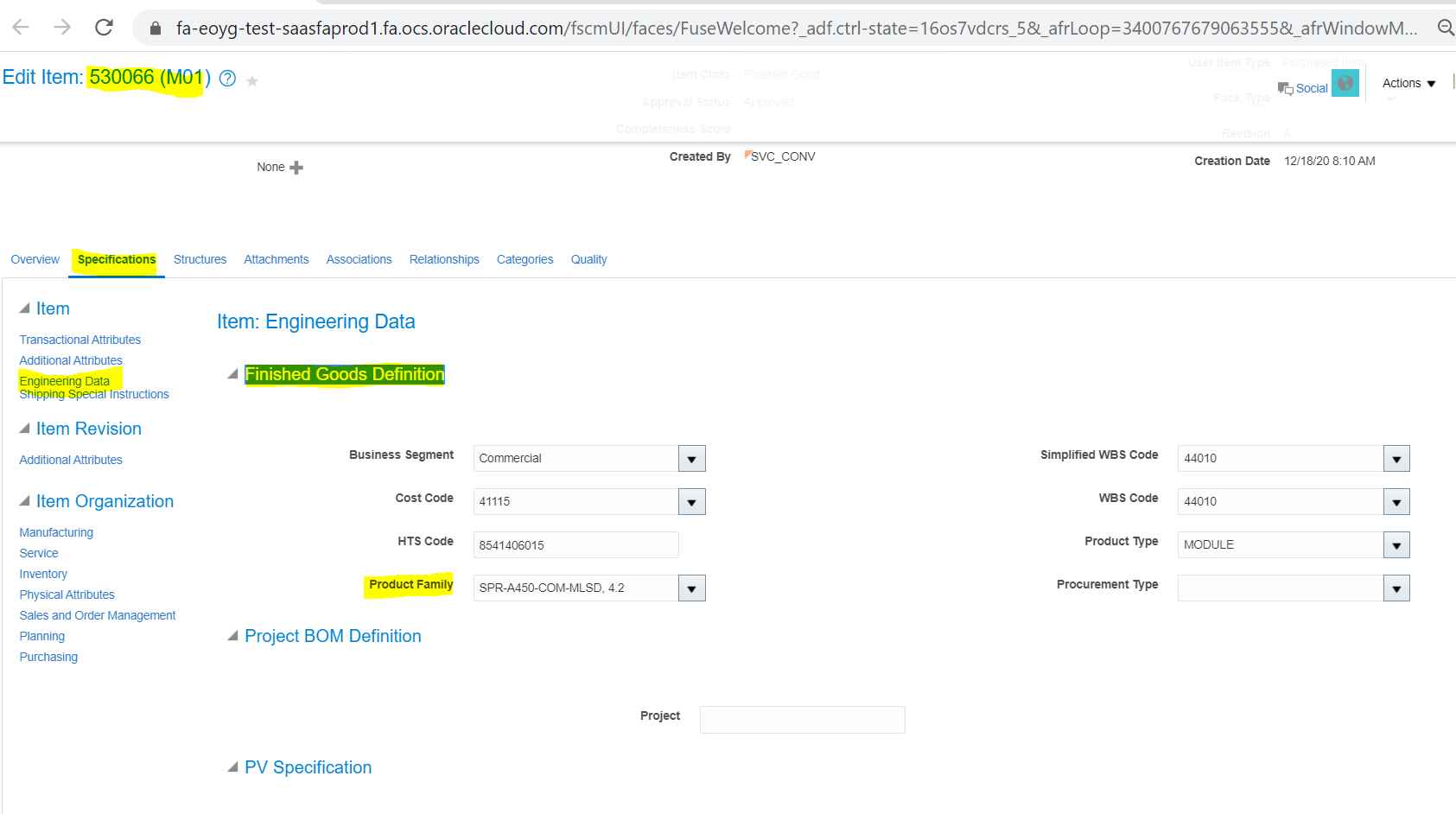Viewport: 1456px width, 814px height.
Task: Open the Business Segment dropdown
Action: [690, 458]
